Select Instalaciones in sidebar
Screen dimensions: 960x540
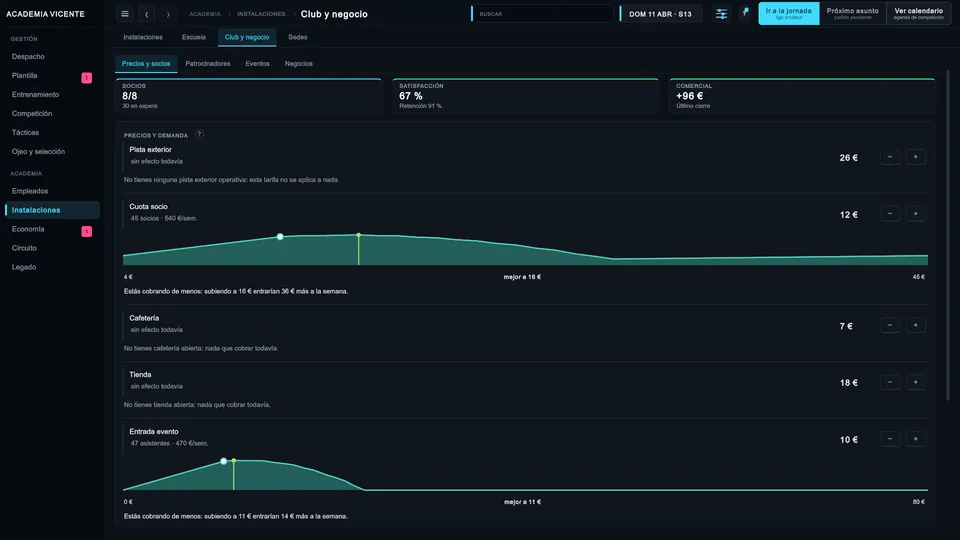point(52,210)
